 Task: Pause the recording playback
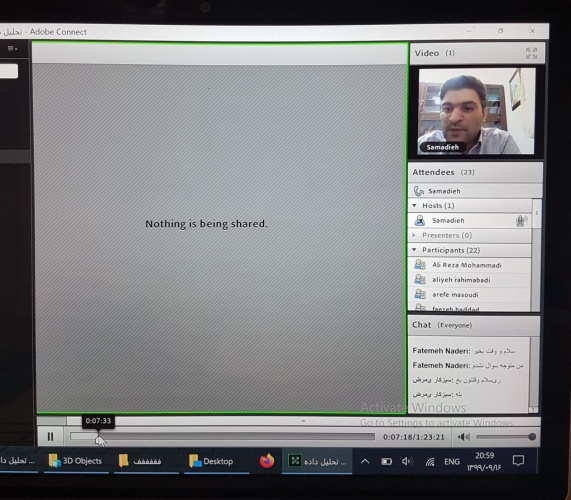50,436
